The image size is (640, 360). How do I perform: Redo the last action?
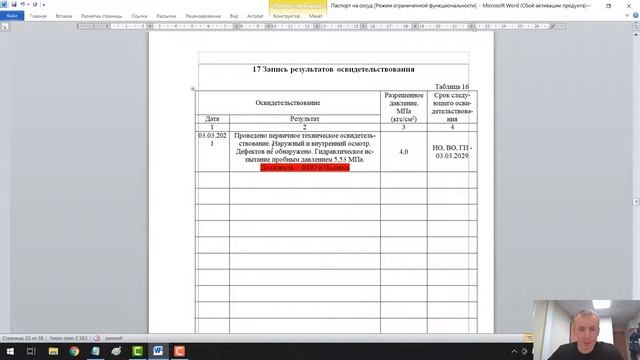(x=35, y=4)
